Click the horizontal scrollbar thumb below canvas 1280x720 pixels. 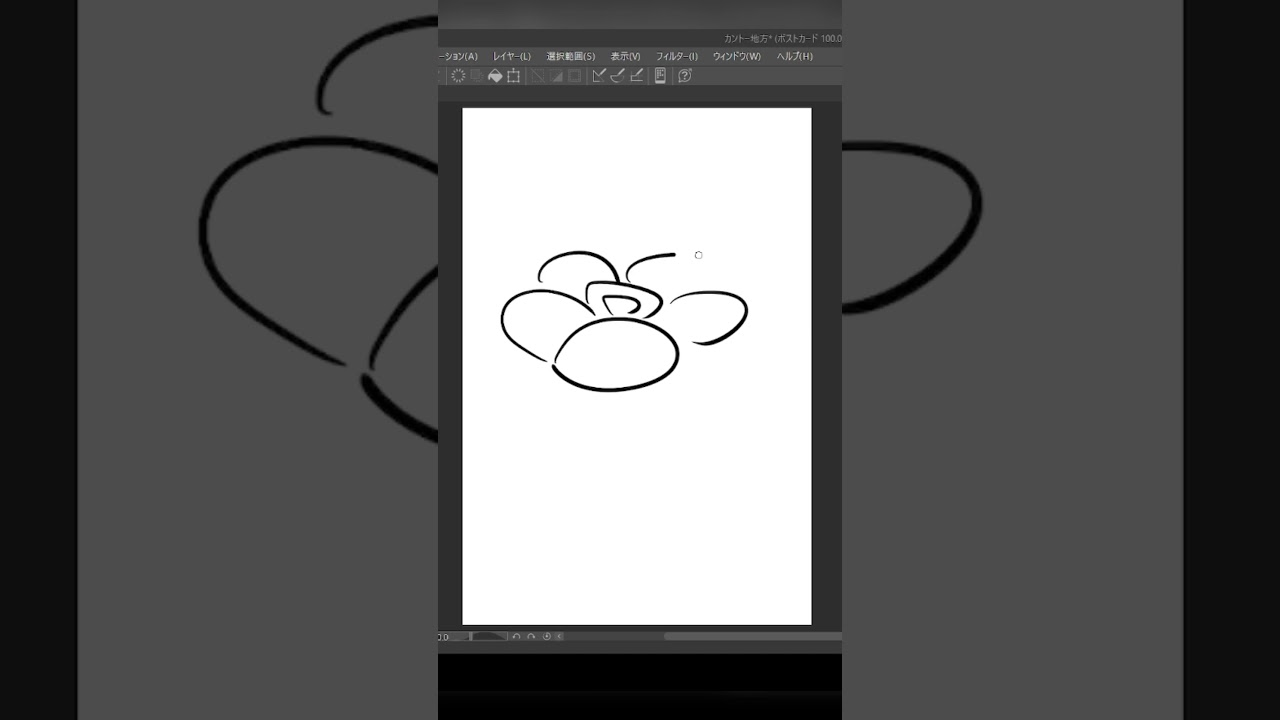[x=753, y=636]
